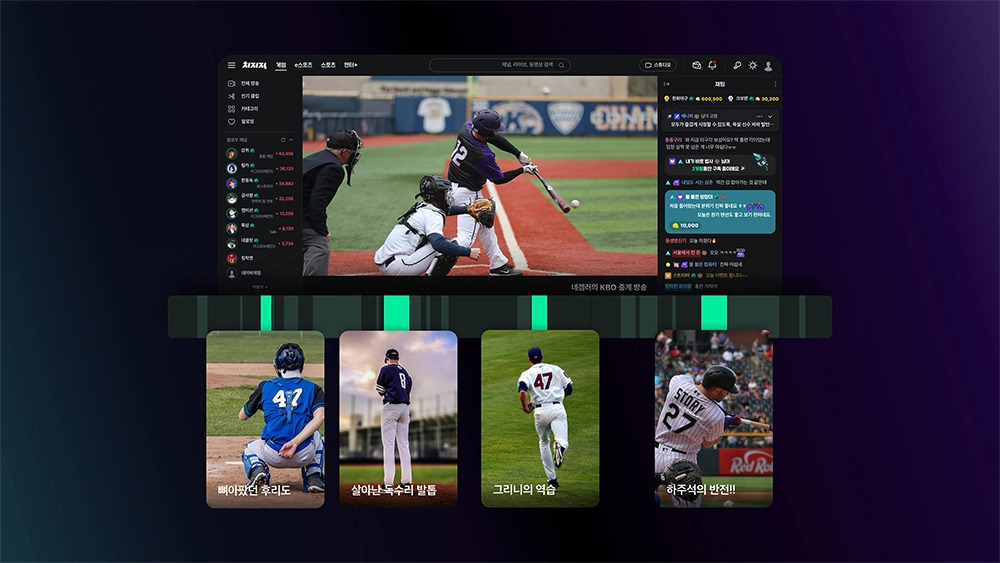Click the second donor badge showing 30,200
The image size is (1000, 563).
753,99
